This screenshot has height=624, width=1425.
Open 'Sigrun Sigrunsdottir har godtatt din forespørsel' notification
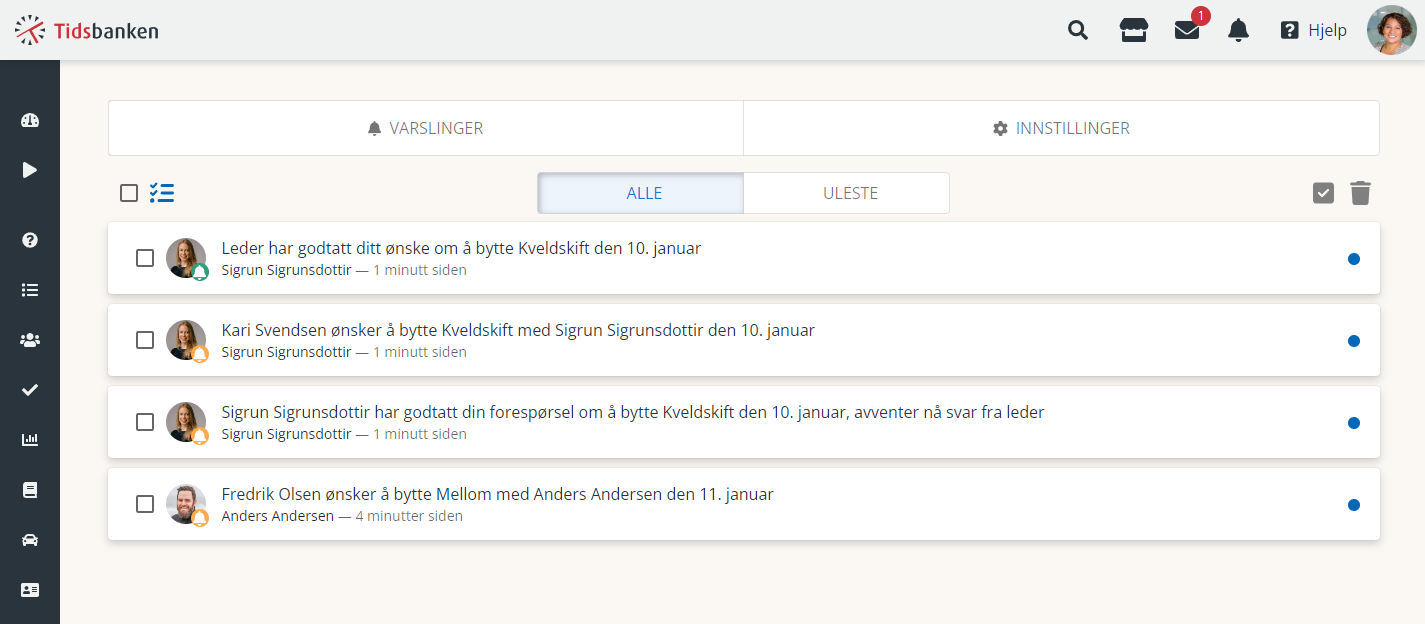pyautogui.click(x=744, y=422)
